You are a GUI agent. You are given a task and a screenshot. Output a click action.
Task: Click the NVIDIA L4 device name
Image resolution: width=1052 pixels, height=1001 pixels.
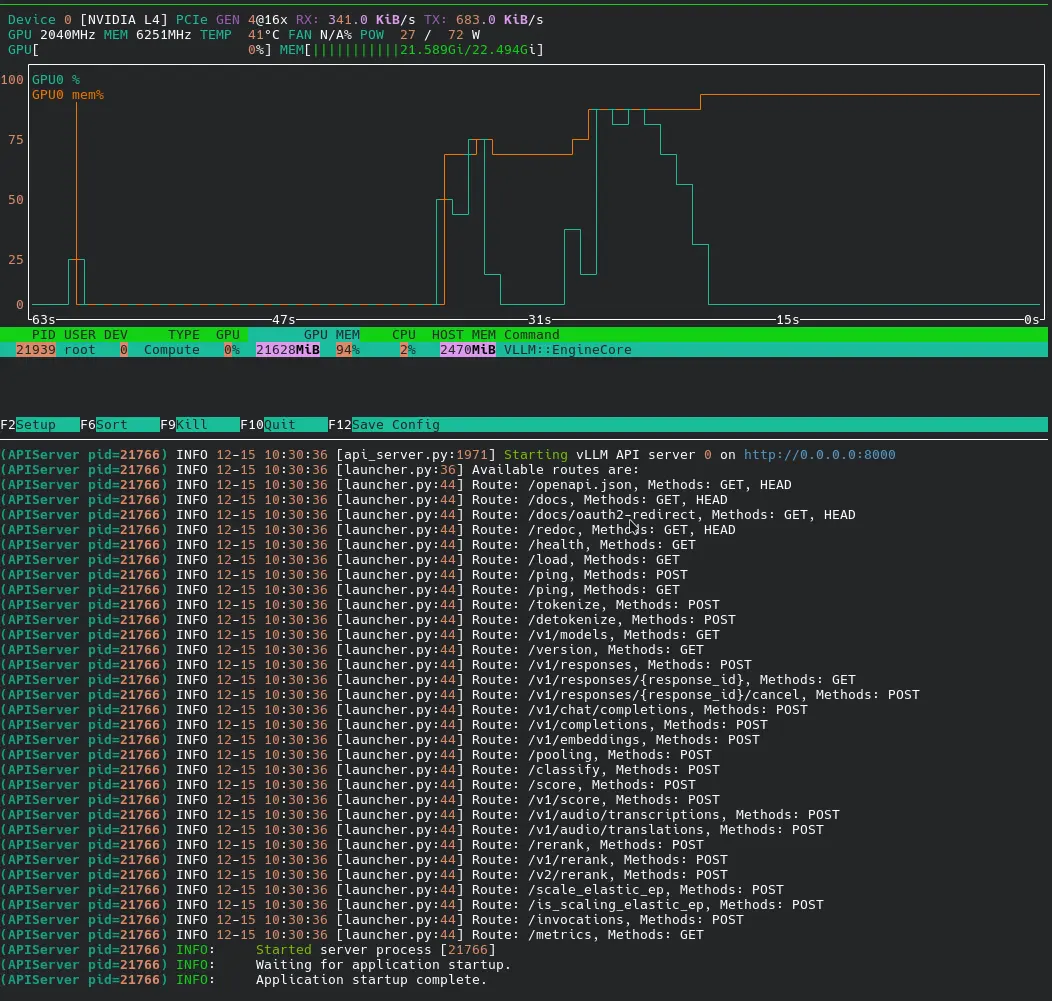[123, 19]
